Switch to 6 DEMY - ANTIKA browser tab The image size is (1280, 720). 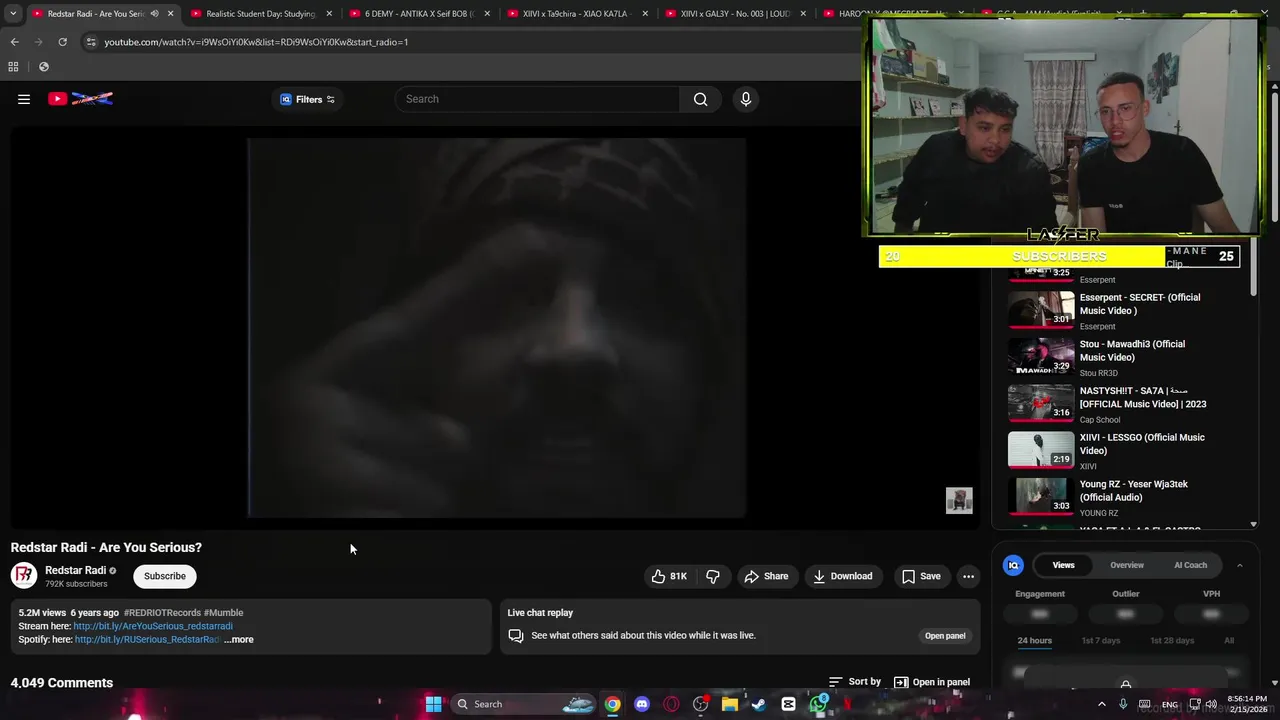coord(418,14)
